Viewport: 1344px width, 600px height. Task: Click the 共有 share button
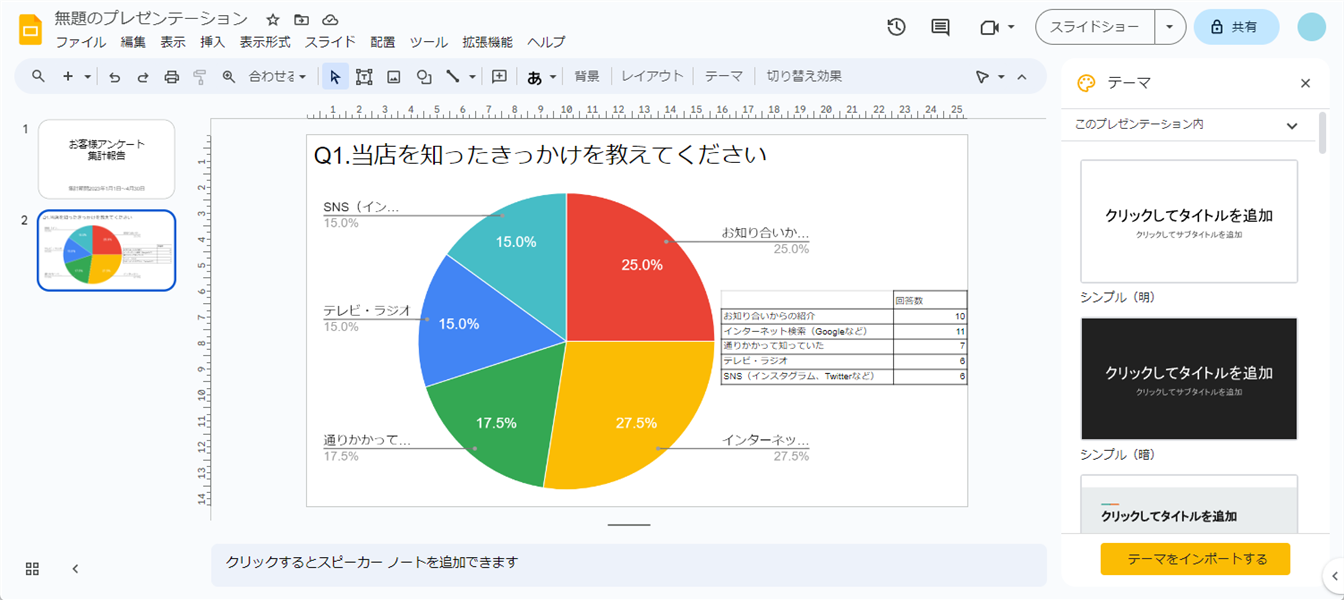[1236, 27]
